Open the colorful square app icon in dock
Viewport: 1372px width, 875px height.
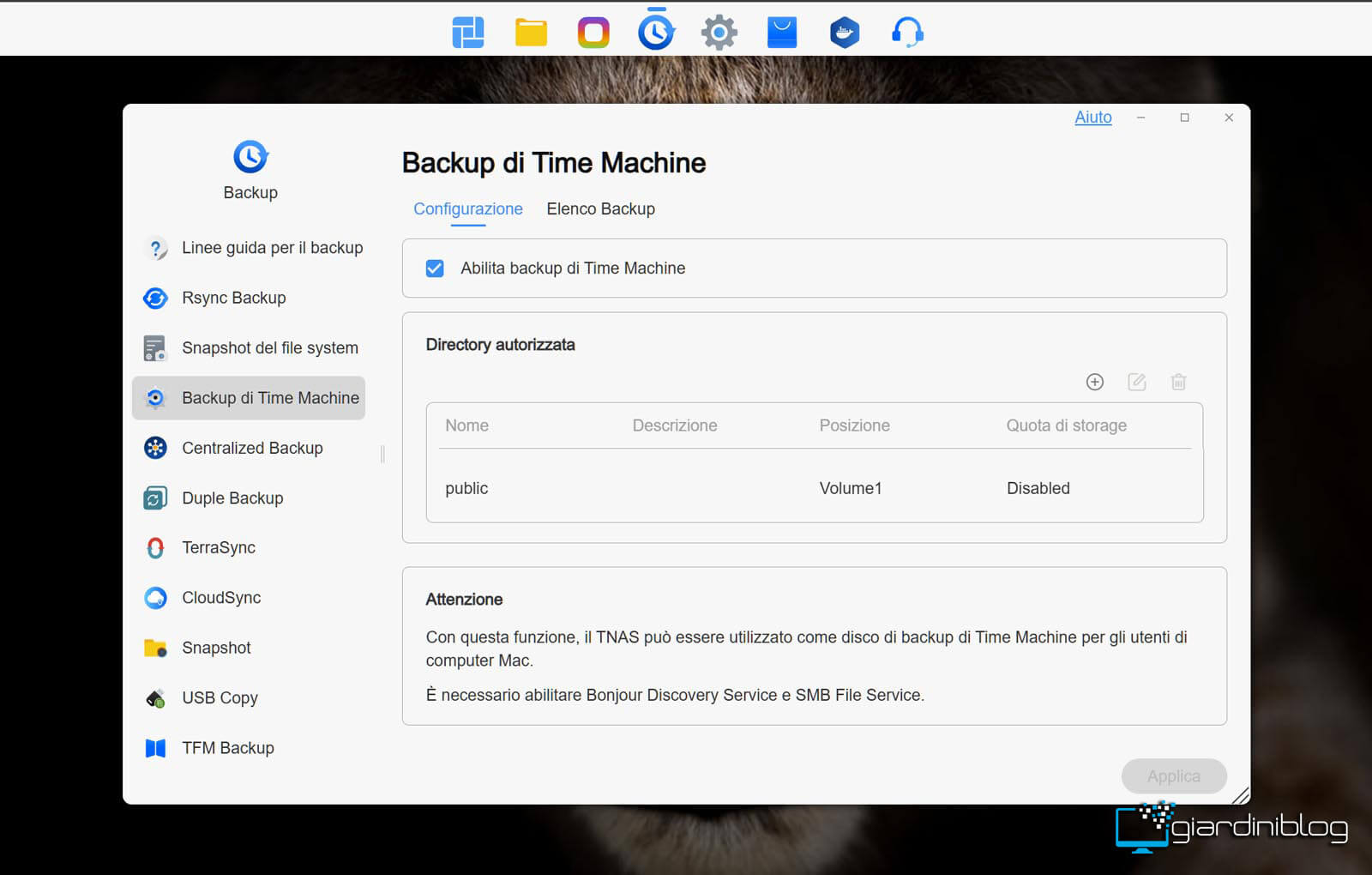click(593, 33)
